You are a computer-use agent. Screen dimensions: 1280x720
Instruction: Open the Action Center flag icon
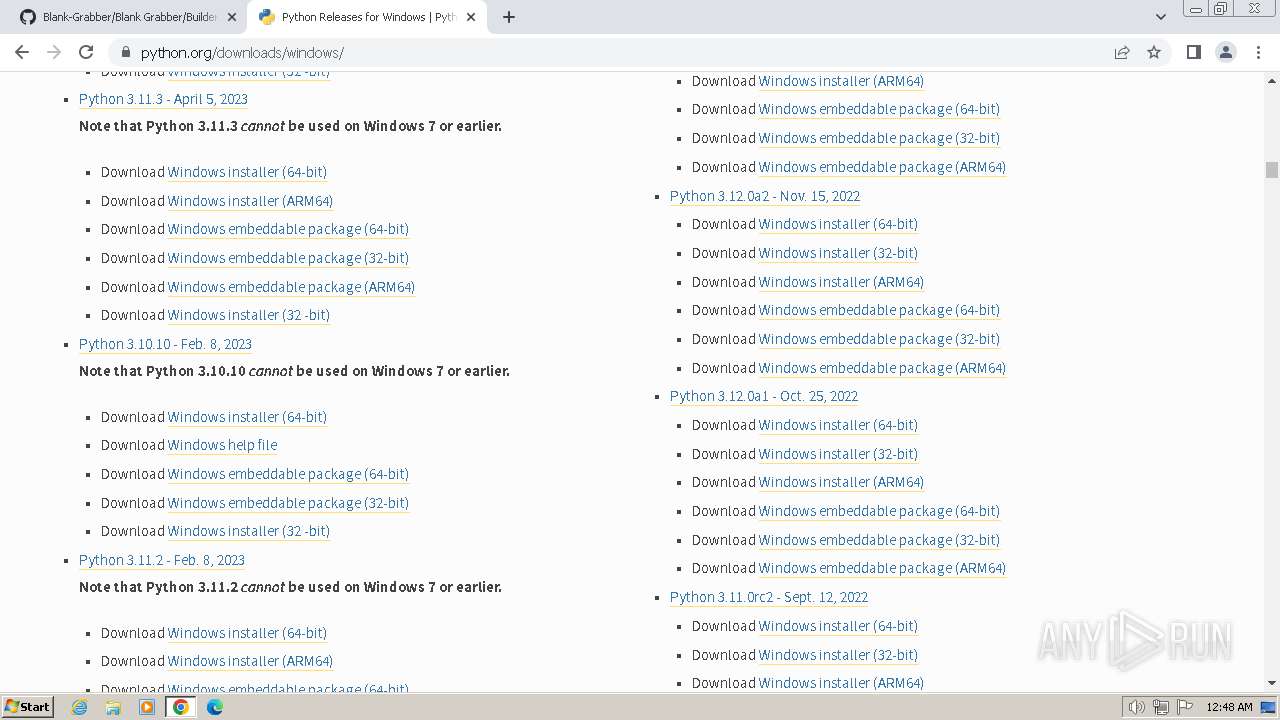coord(1184,707)
